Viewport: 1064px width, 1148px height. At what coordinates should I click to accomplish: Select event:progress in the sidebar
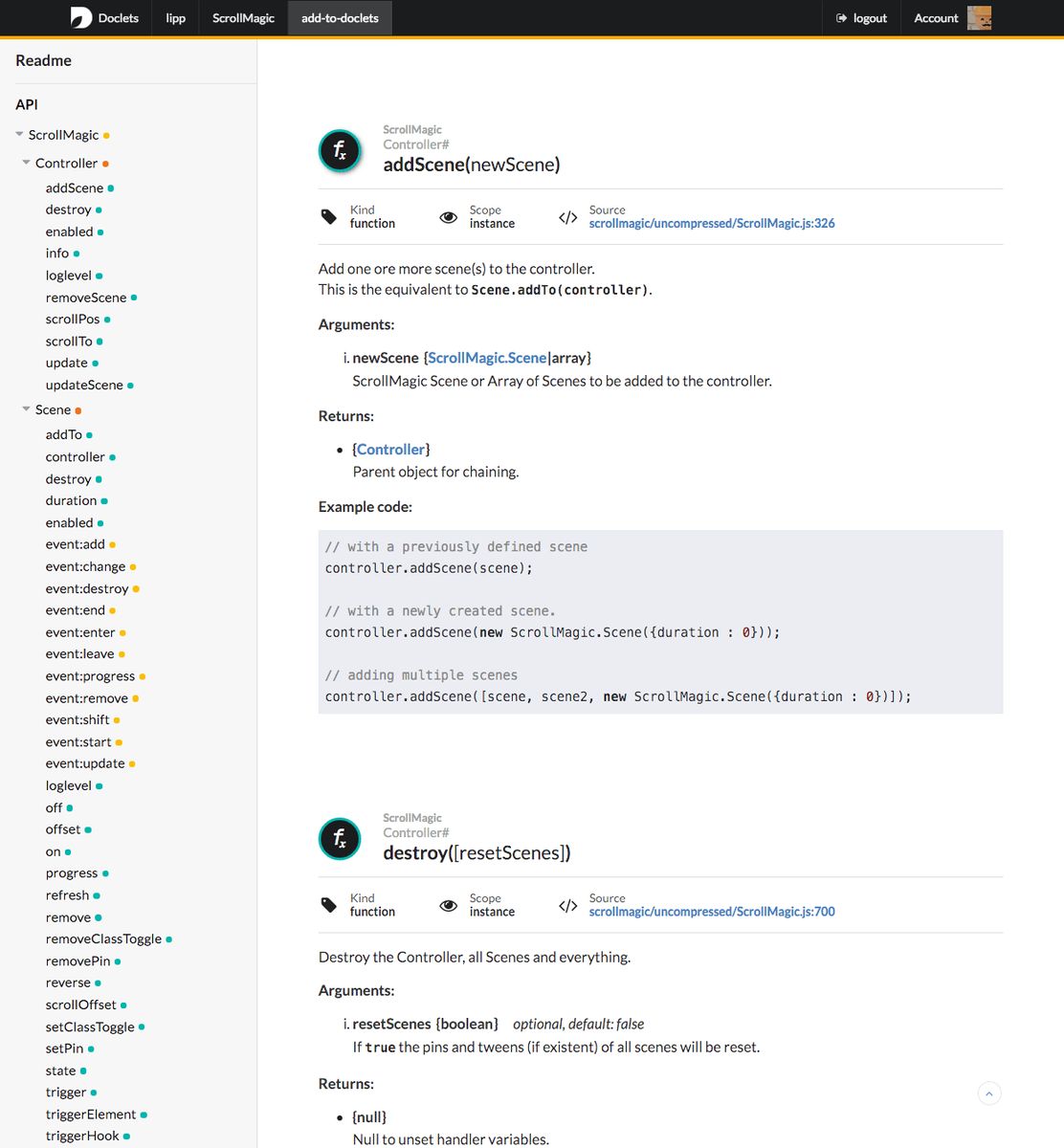click(x=89, y=675)
